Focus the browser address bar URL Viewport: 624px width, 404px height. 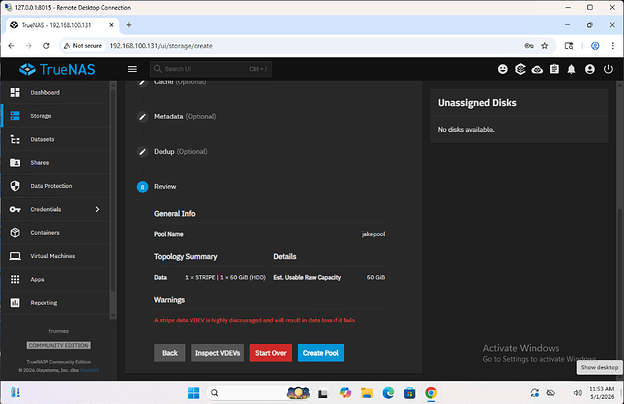[x=161, y=46]
